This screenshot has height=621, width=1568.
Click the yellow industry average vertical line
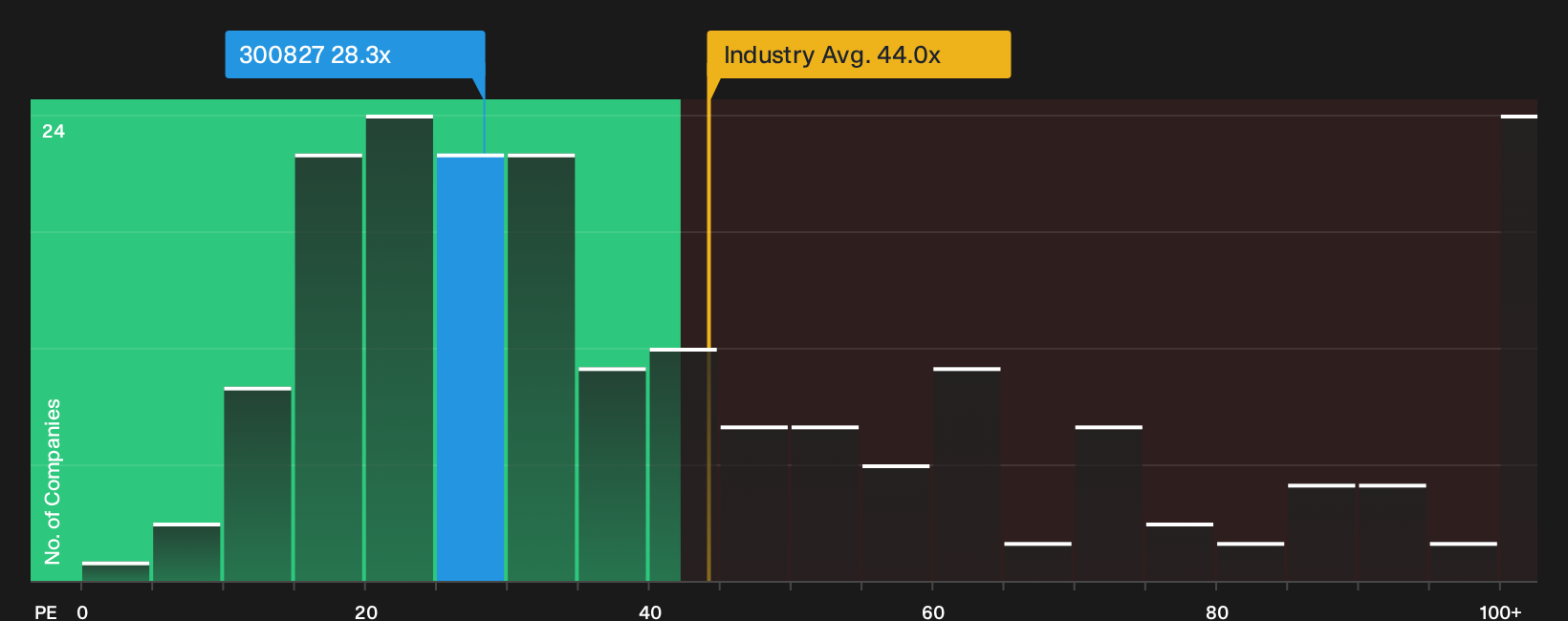click(708, 330)
